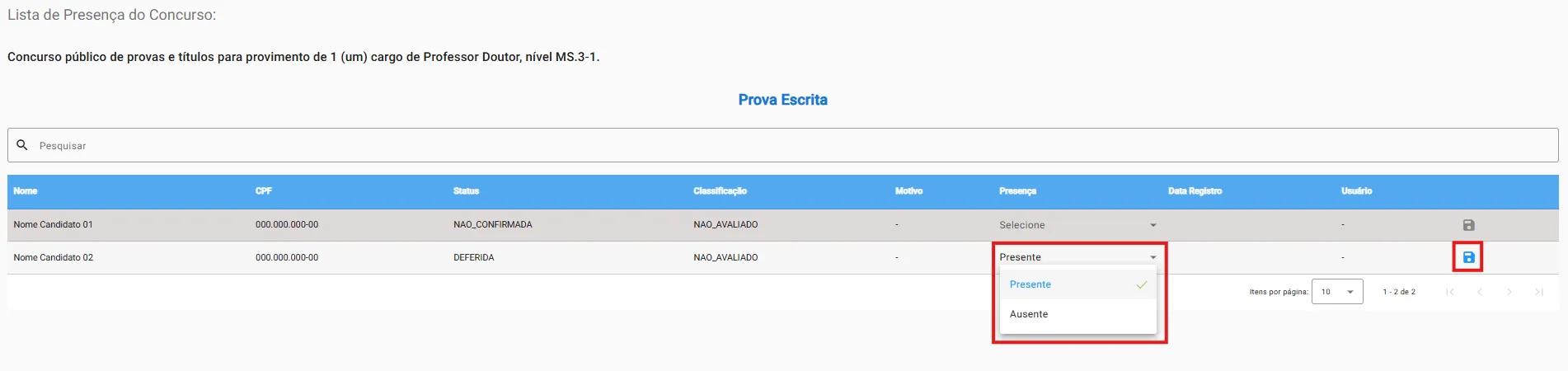Viewport: 1568px width, 371px height.
Task: Save presence for Nome Candidato 02
Action: [x=1468, y=257]
